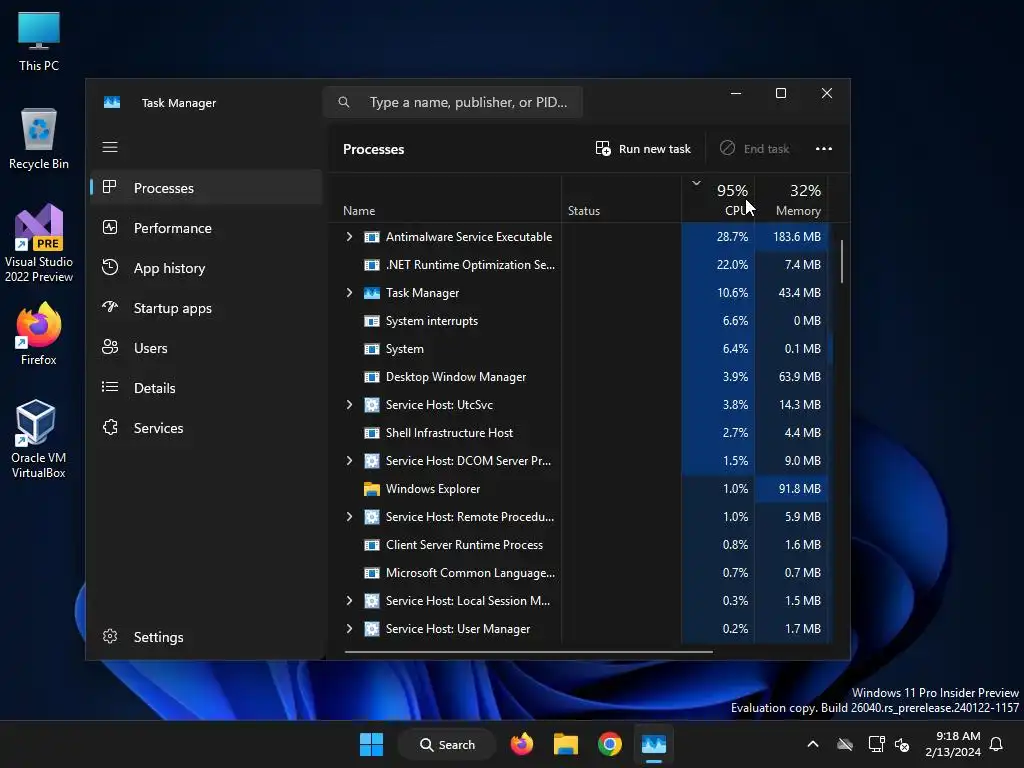Click the Service Host: UtcSvc gear icon
The image size is (1024, 768).
coord(372,405)
